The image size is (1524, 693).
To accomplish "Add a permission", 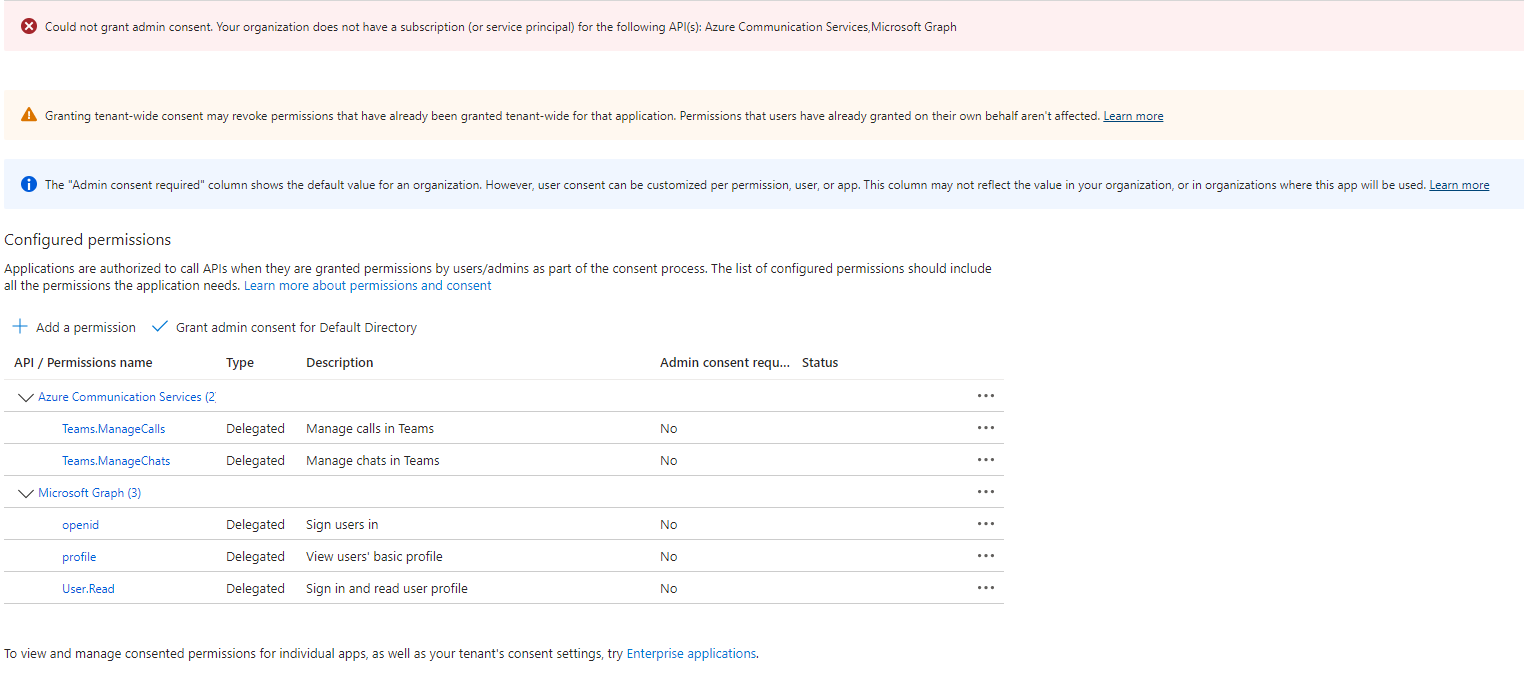I will (74, 327).
